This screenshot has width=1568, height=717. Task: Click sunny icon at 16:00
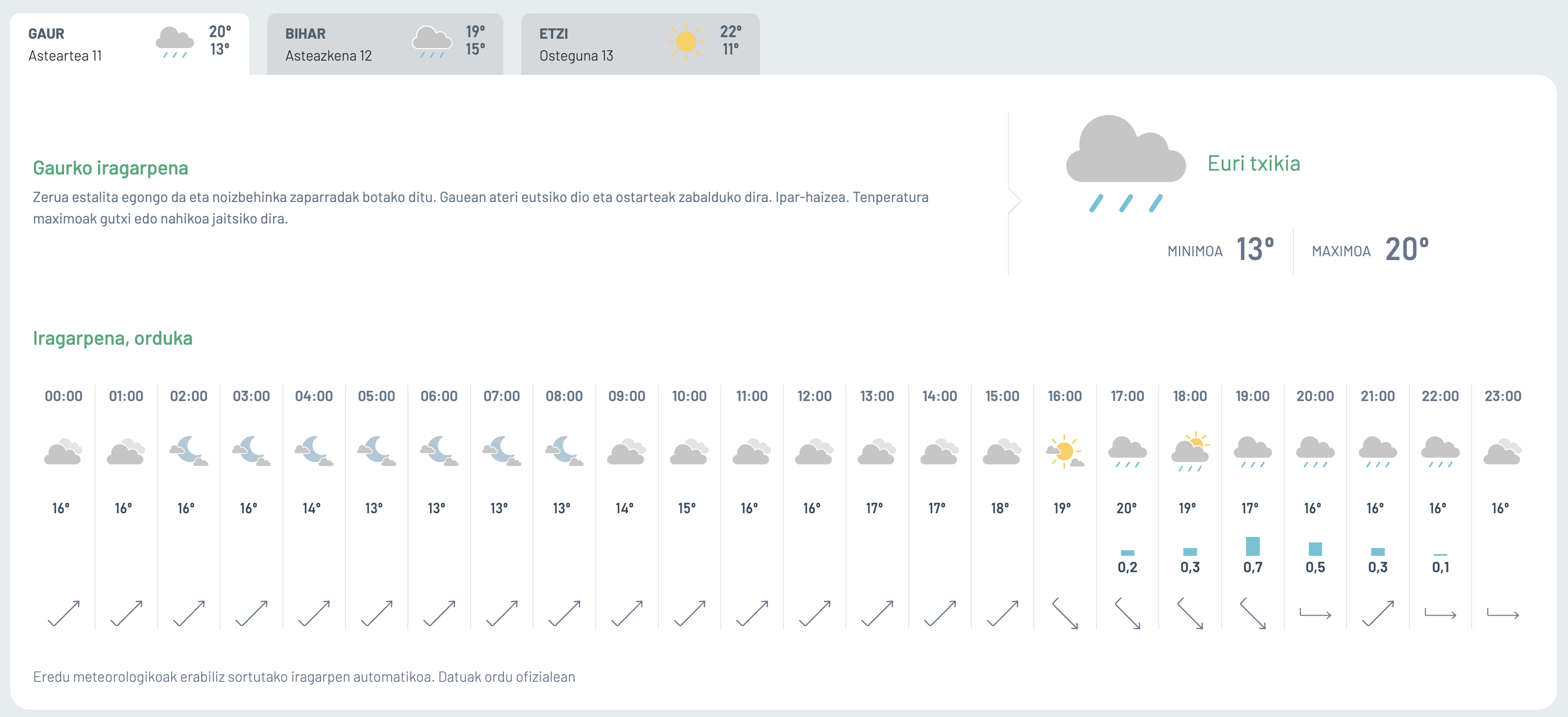pos(1065,451)
